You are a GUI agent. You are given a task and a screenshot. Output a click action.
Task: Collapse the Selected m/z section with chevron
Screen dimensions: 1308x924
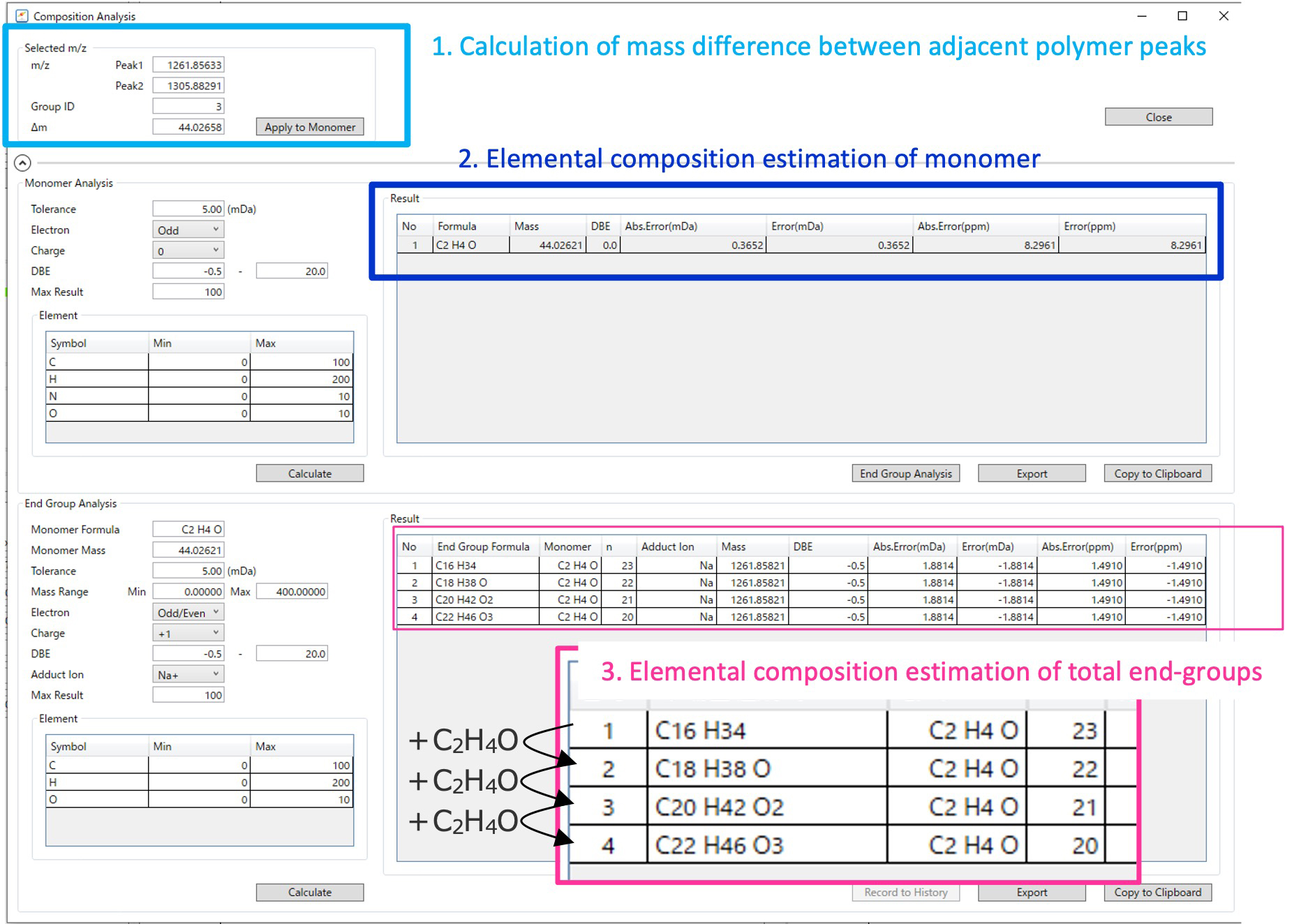coord(23,163)
